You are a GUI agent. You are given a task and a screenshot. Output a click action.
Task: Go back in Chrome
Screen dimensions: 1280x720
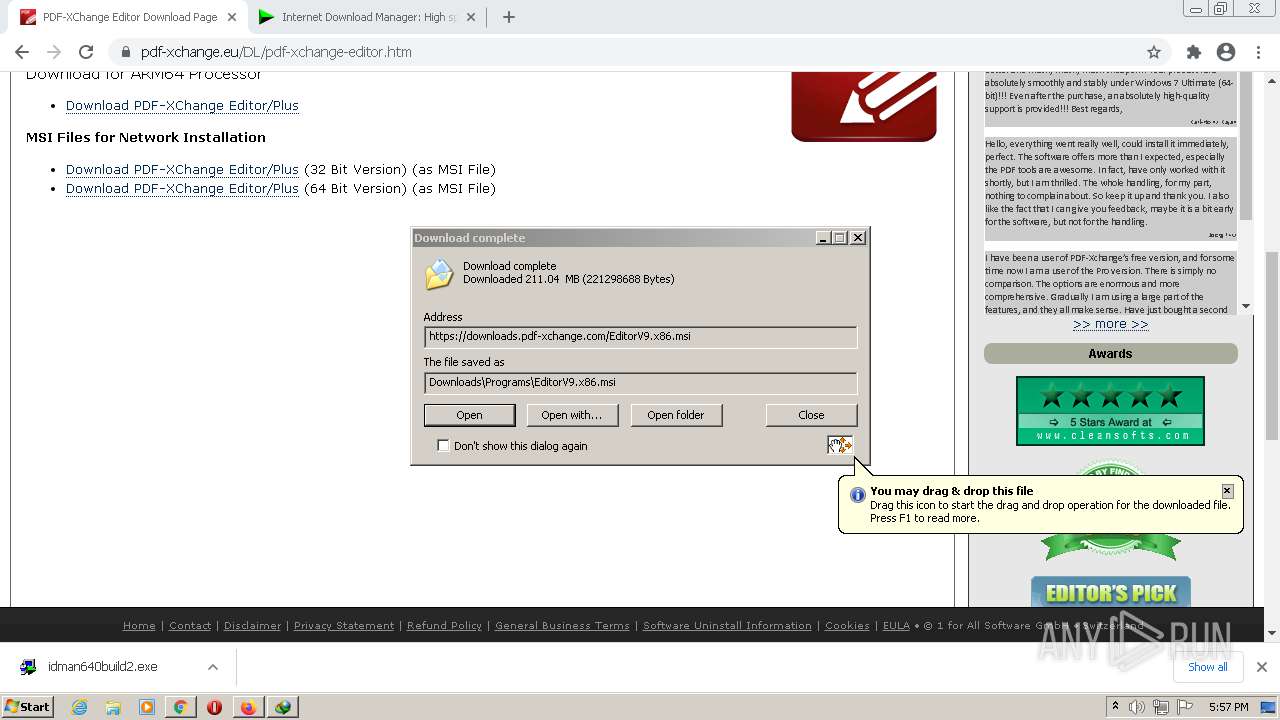(22, 52)
